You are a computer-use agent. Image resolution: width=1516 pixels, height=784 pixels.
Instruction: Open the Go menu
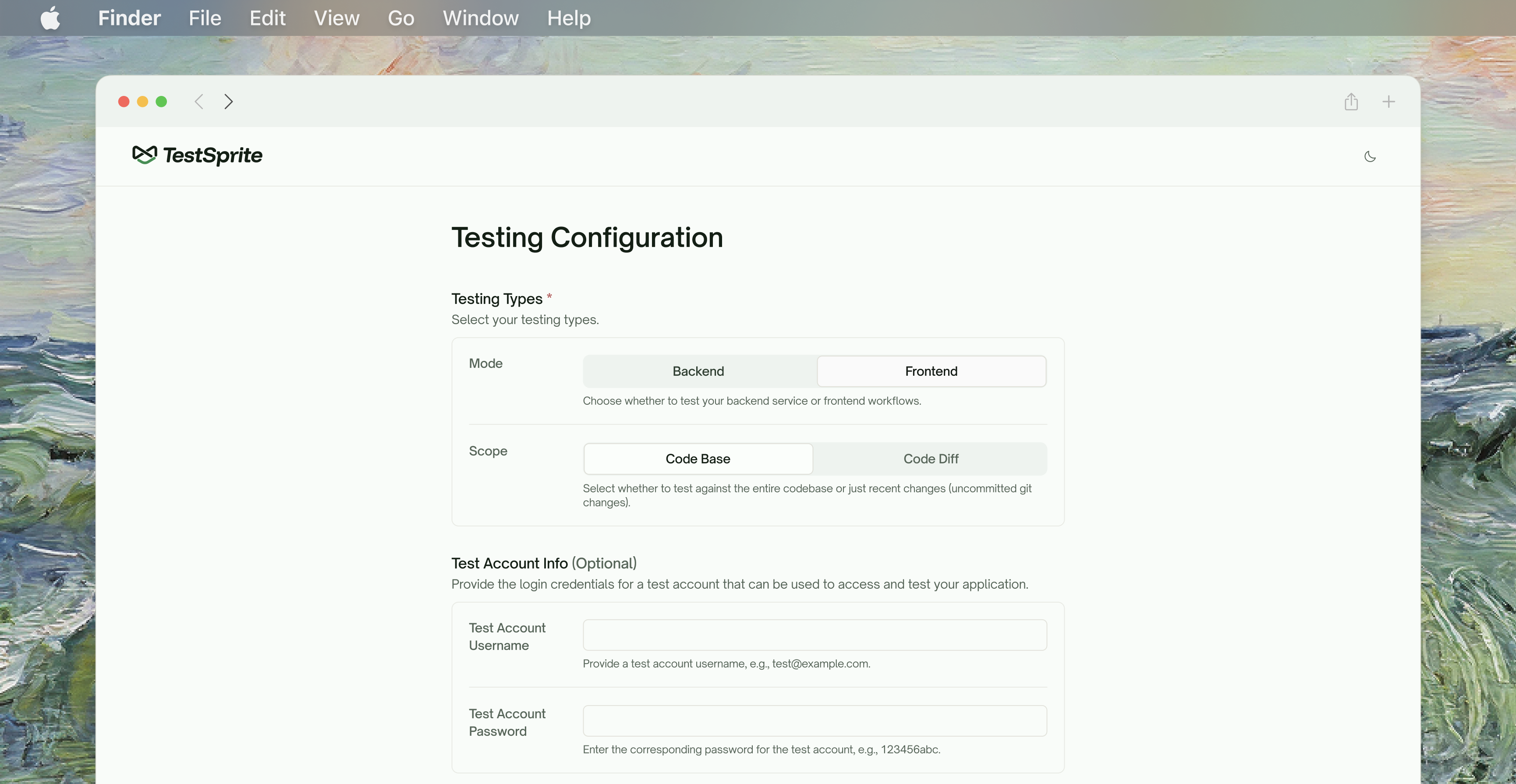tap(401, 18)
